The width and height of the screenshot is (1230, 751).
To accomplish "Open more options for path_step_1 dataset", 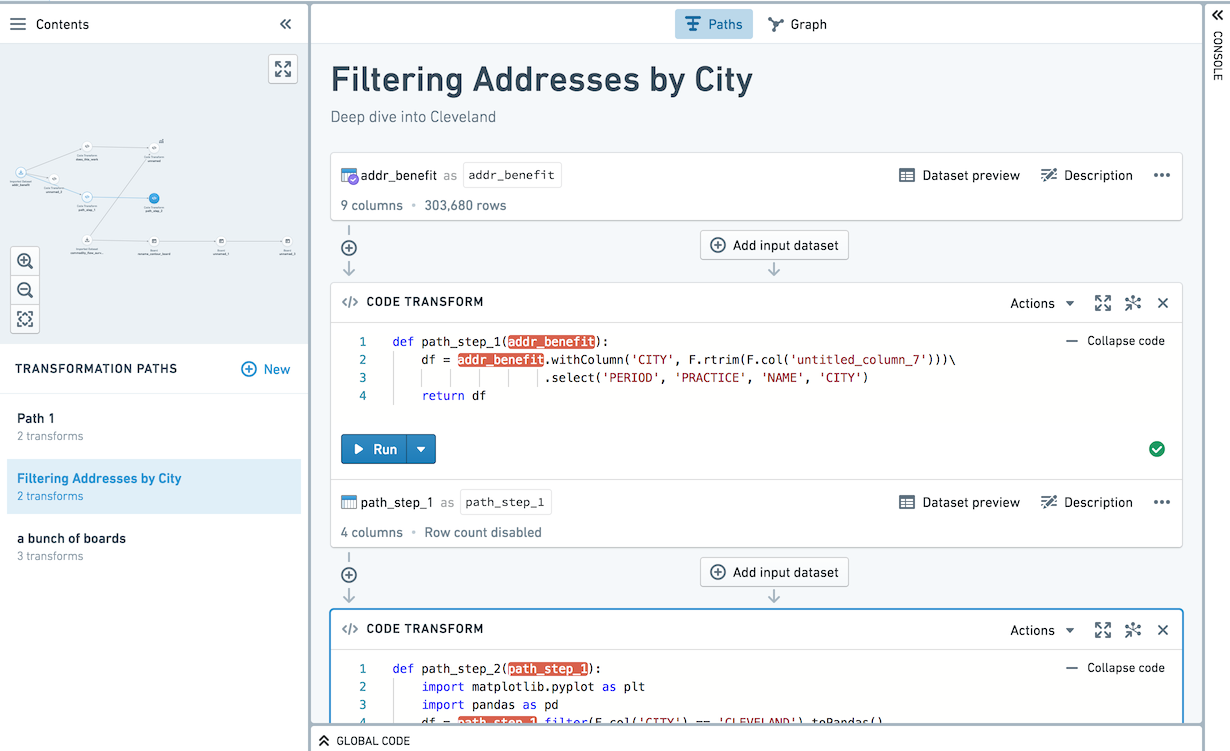I will pyautogui.click(x=1162, y=502).
